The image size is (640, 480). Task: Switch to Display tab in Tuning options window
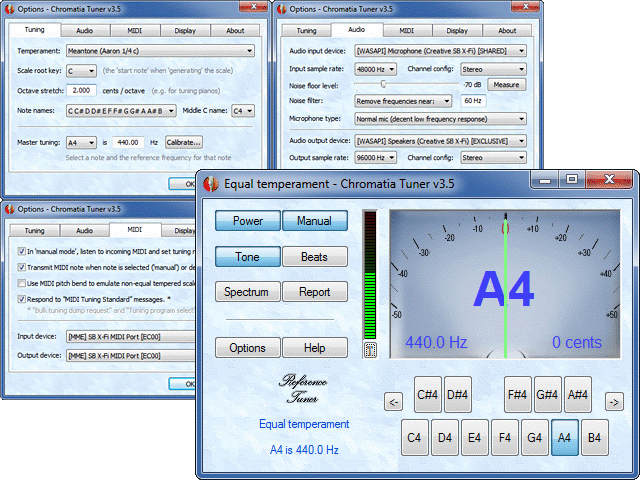coord(185,31)
